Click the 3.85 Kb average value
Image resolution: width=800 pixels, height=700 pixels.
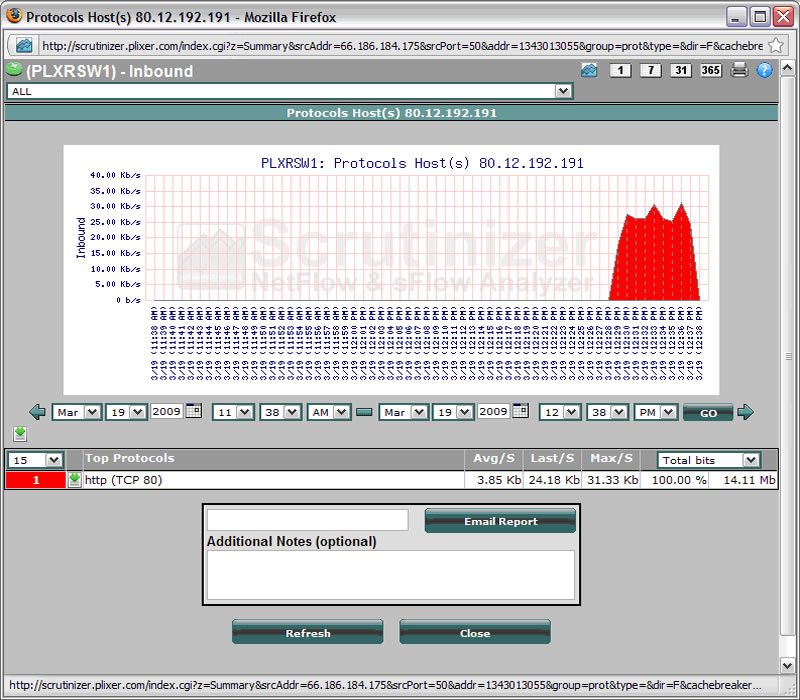[x=499, y=480]
